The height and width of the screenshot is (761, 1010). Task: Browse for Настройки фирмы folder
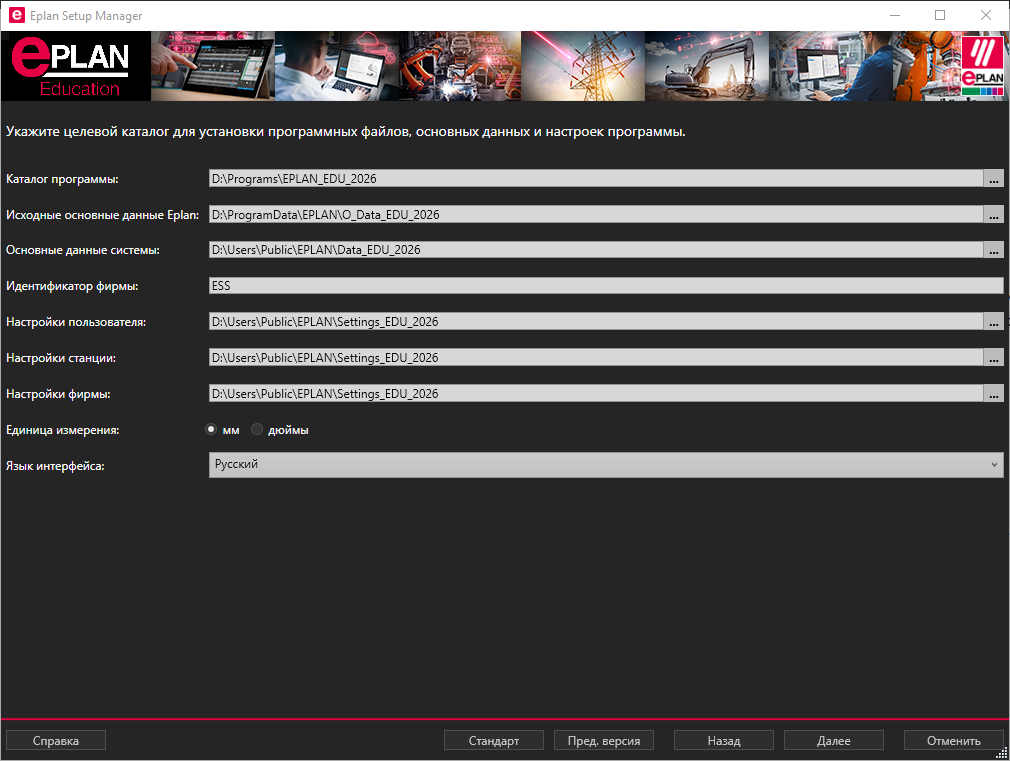[993, 394]
